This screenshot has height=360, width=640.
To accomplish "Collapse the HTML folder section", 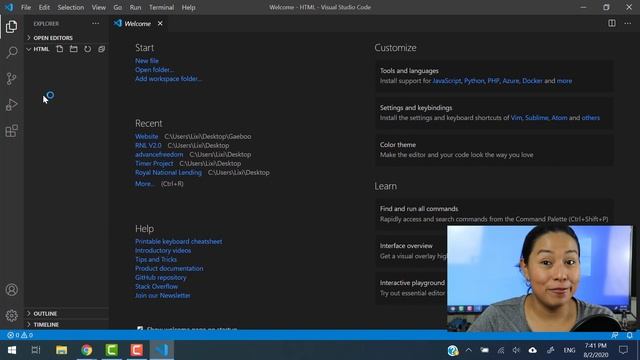I will 37,49.
